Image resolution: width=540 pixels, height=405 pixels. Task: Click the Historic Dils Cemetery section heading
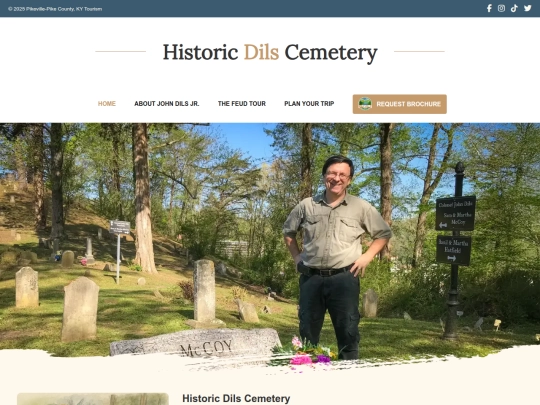click(x=236, y=398)
